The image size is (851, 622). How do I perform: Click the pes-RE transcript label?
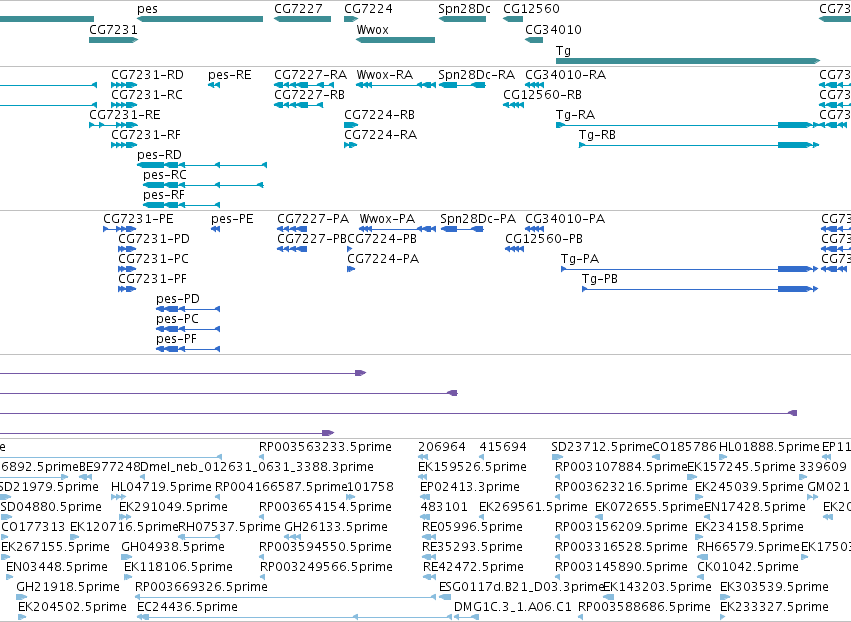pos(230,74)
